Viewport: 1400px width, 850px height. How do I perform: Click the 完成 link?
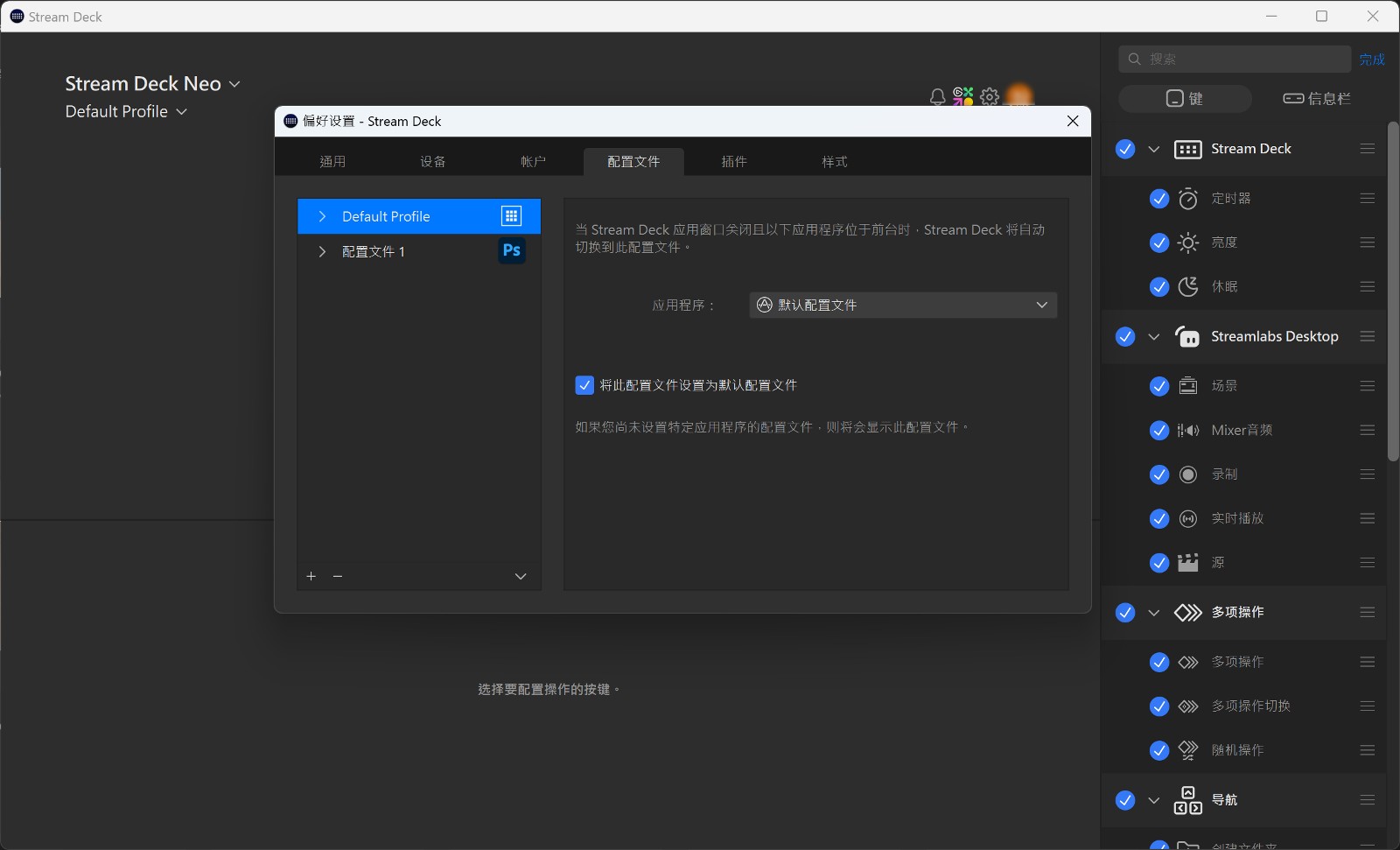point(1372,59)
